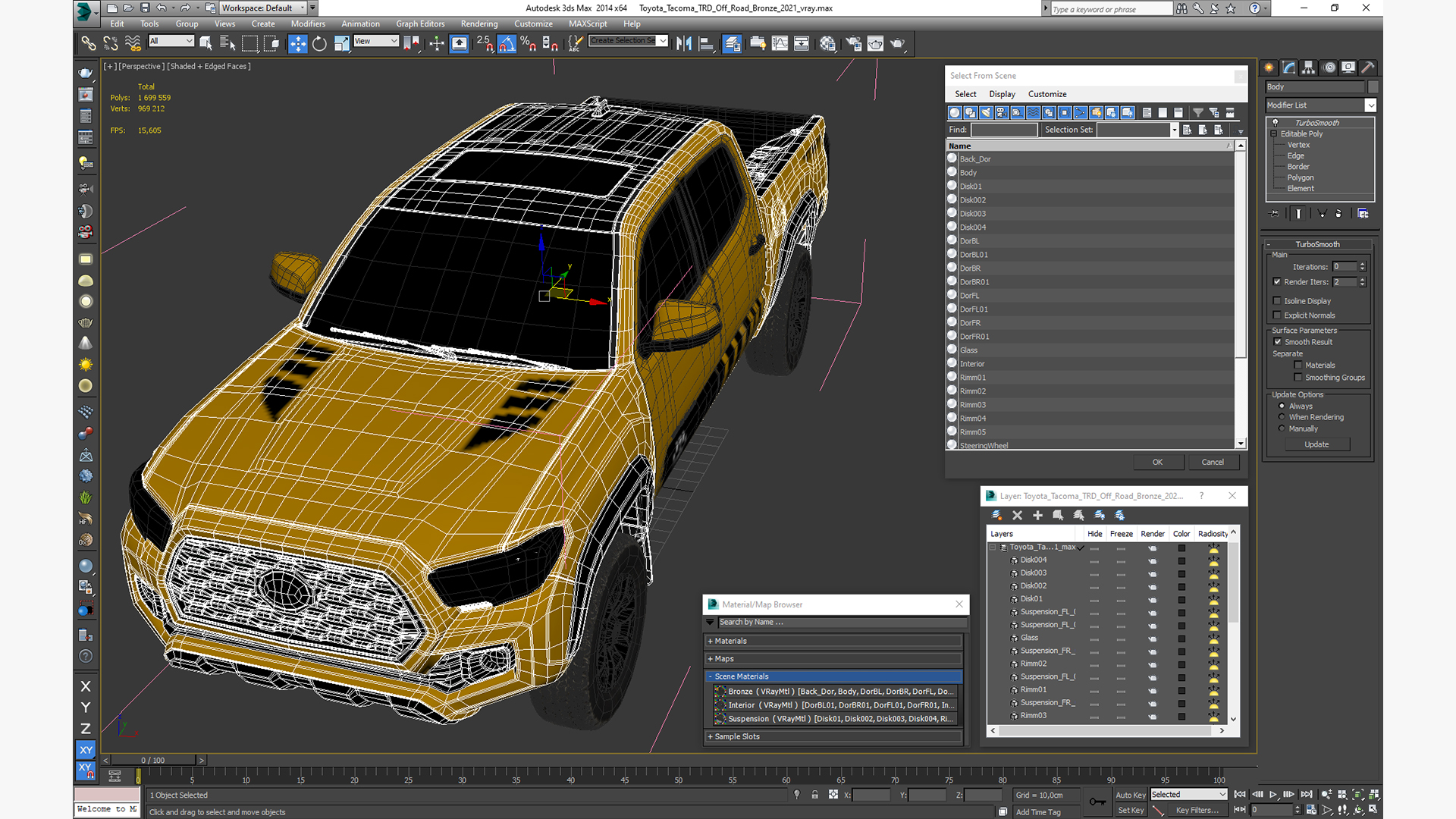Enable Separate by Materials checkbox
The width and height of the screenshot is (1456, 819).
pyautogui.click(x=1298, y=366)
